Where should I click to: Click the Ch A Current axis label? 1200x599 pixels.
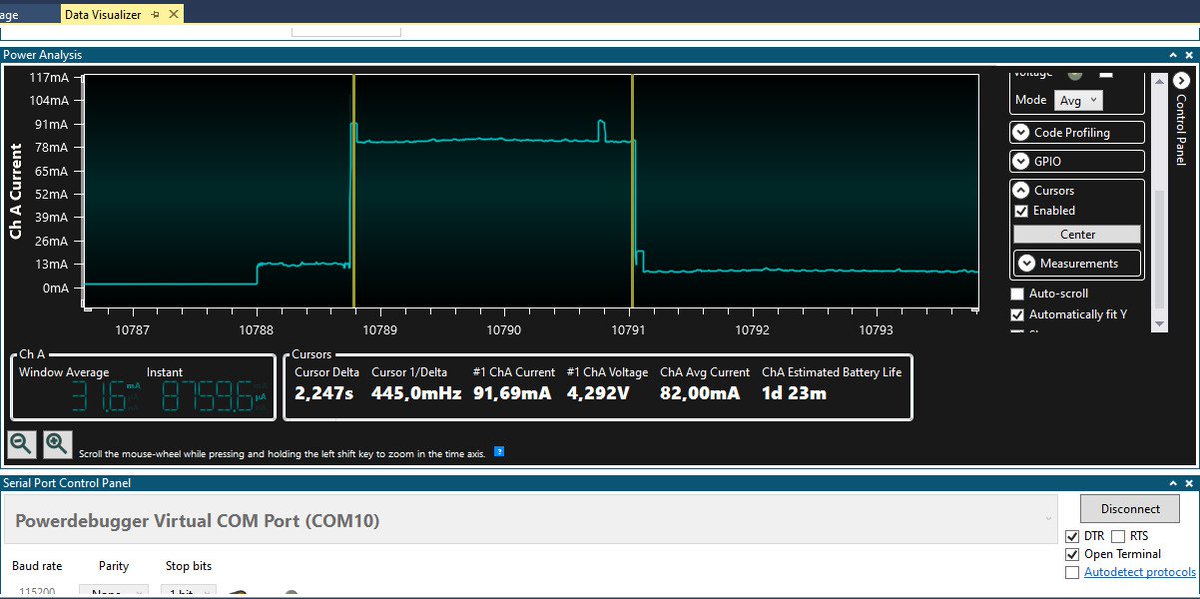16,191
